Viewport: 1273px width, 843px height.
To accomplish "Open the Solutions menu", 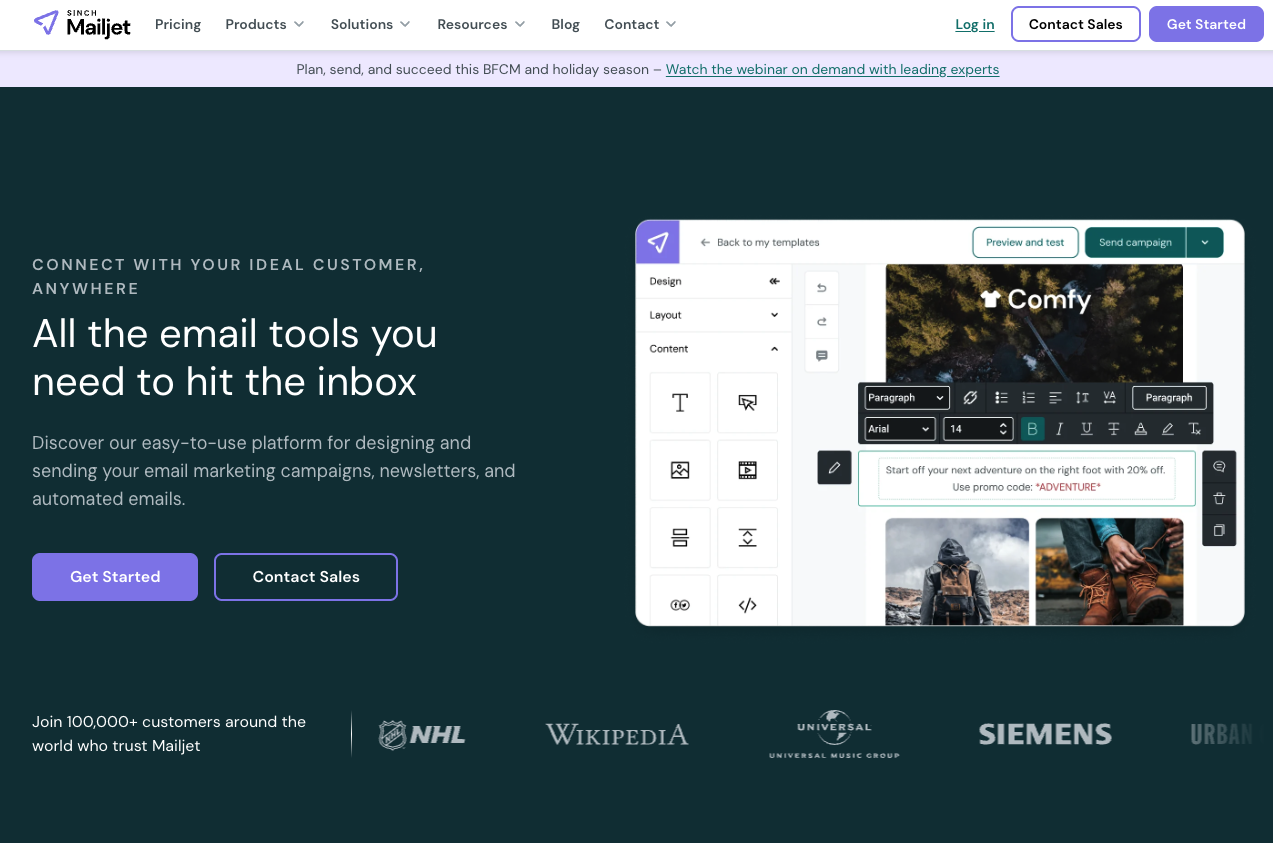I will [x=370, y=24].
